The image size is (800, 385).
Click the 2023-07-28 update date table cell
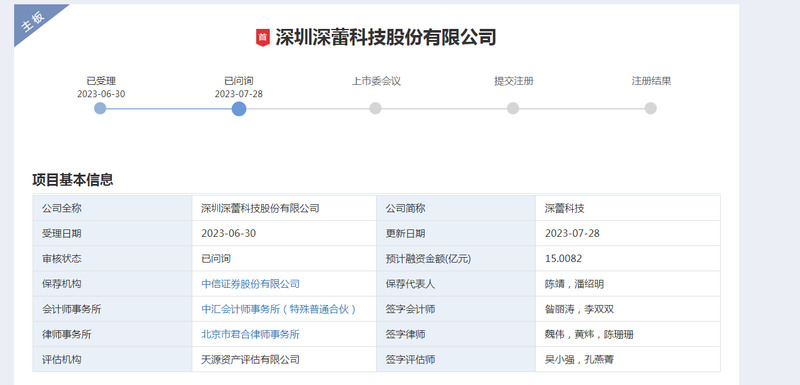[x=628, y=233]
